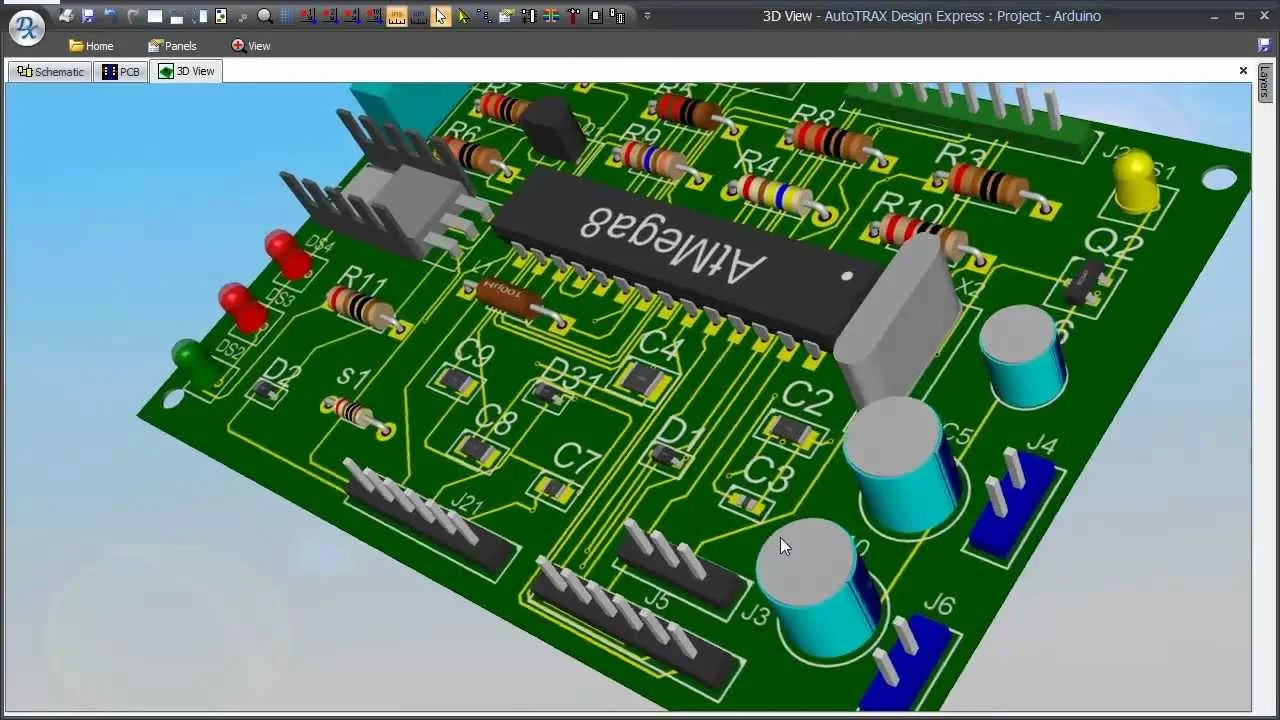This screenshot has width=1280, height=720.
Task: Click the red hammer tools icon
Action: point(573,16)
